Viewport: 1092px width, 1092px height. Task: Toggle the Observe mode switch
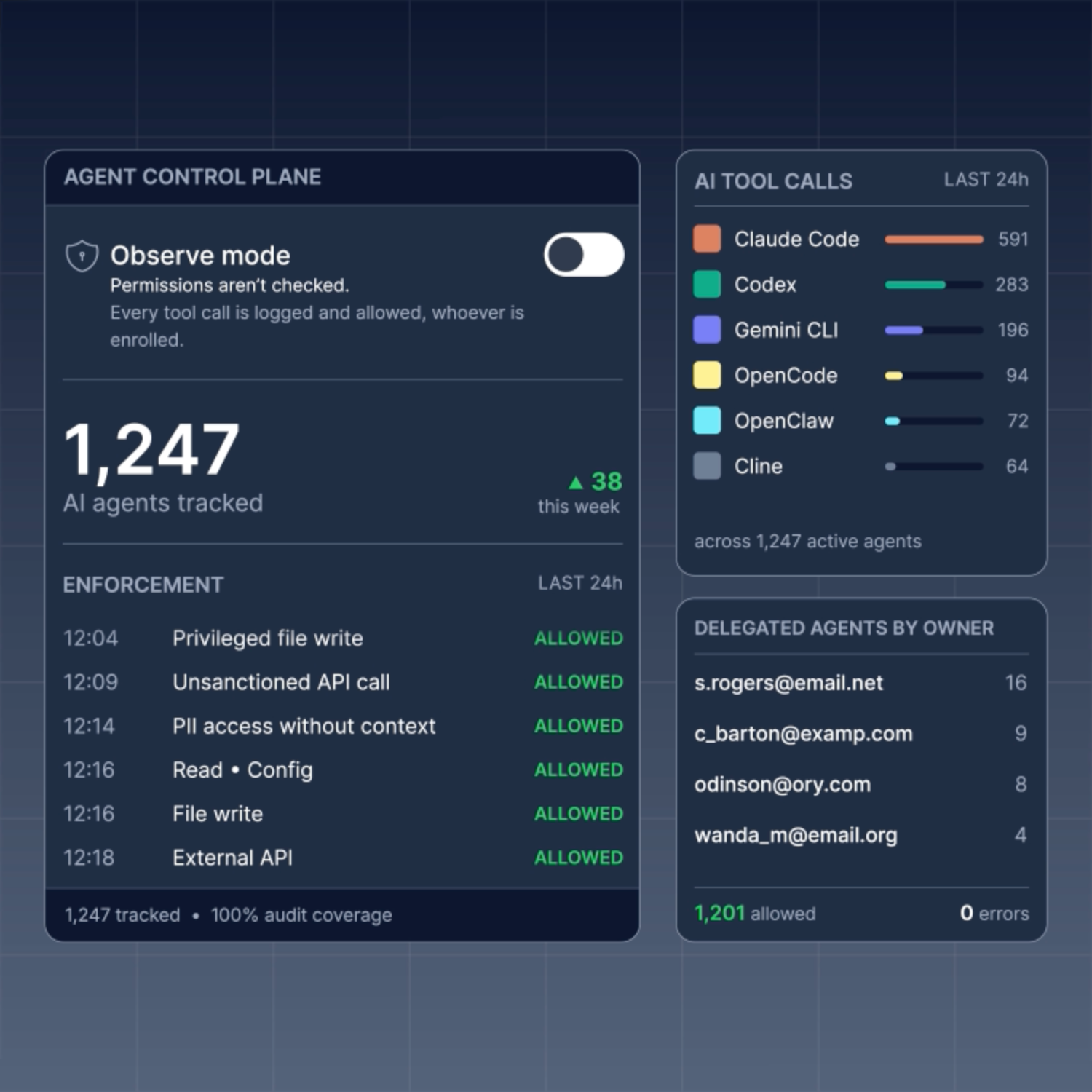(584, 255)
